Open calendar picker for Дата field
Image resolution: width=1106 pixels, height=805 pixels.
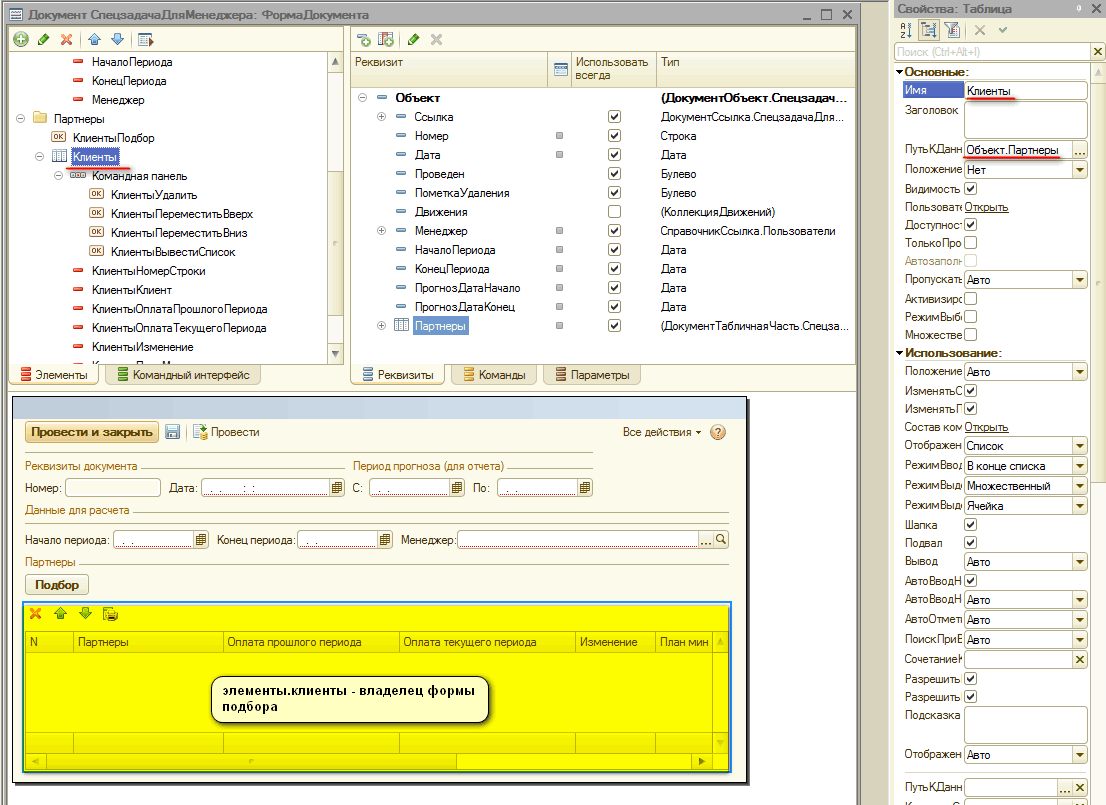pos(337,488)
